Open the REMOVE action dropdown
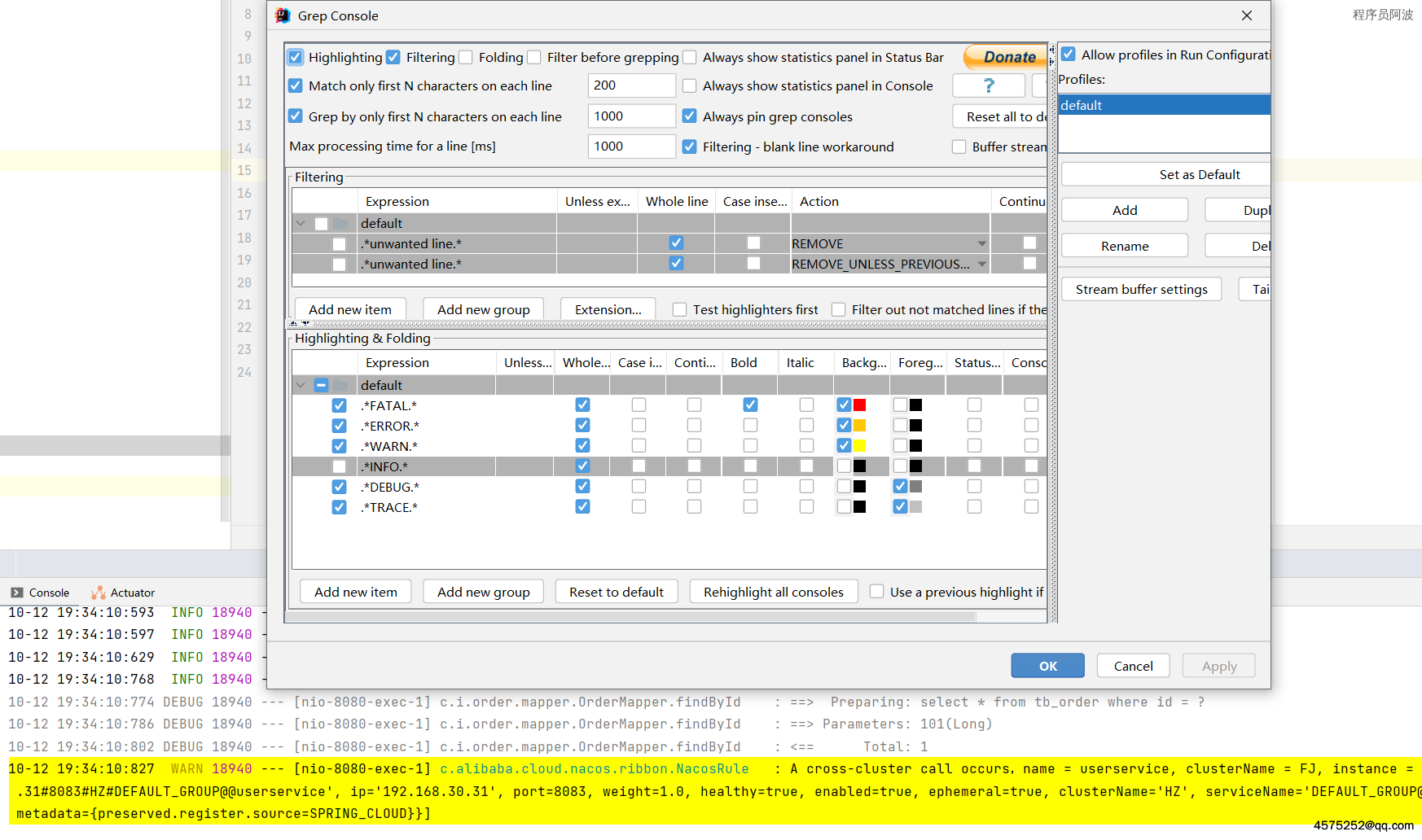The image size is (1422, 840). pos(981,244)
